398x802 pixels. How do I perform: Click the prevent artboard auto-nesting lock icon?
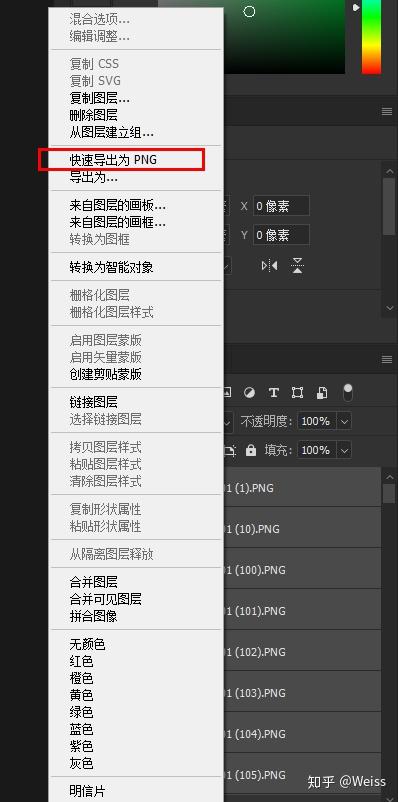tap(230, 450)
